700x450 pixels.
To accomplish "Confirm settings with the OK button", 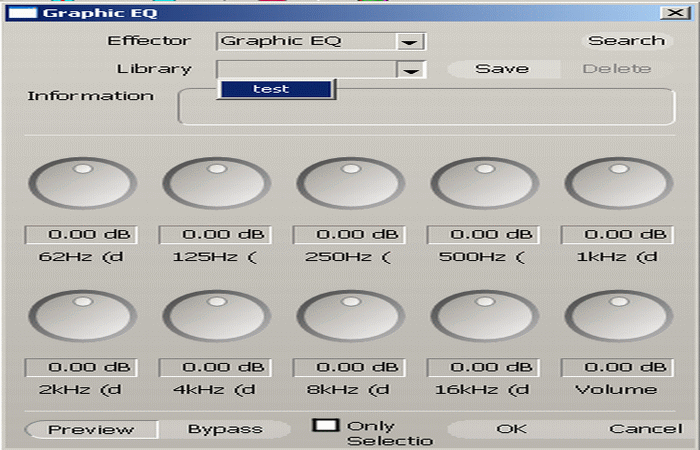I will (x=511, y=429).
